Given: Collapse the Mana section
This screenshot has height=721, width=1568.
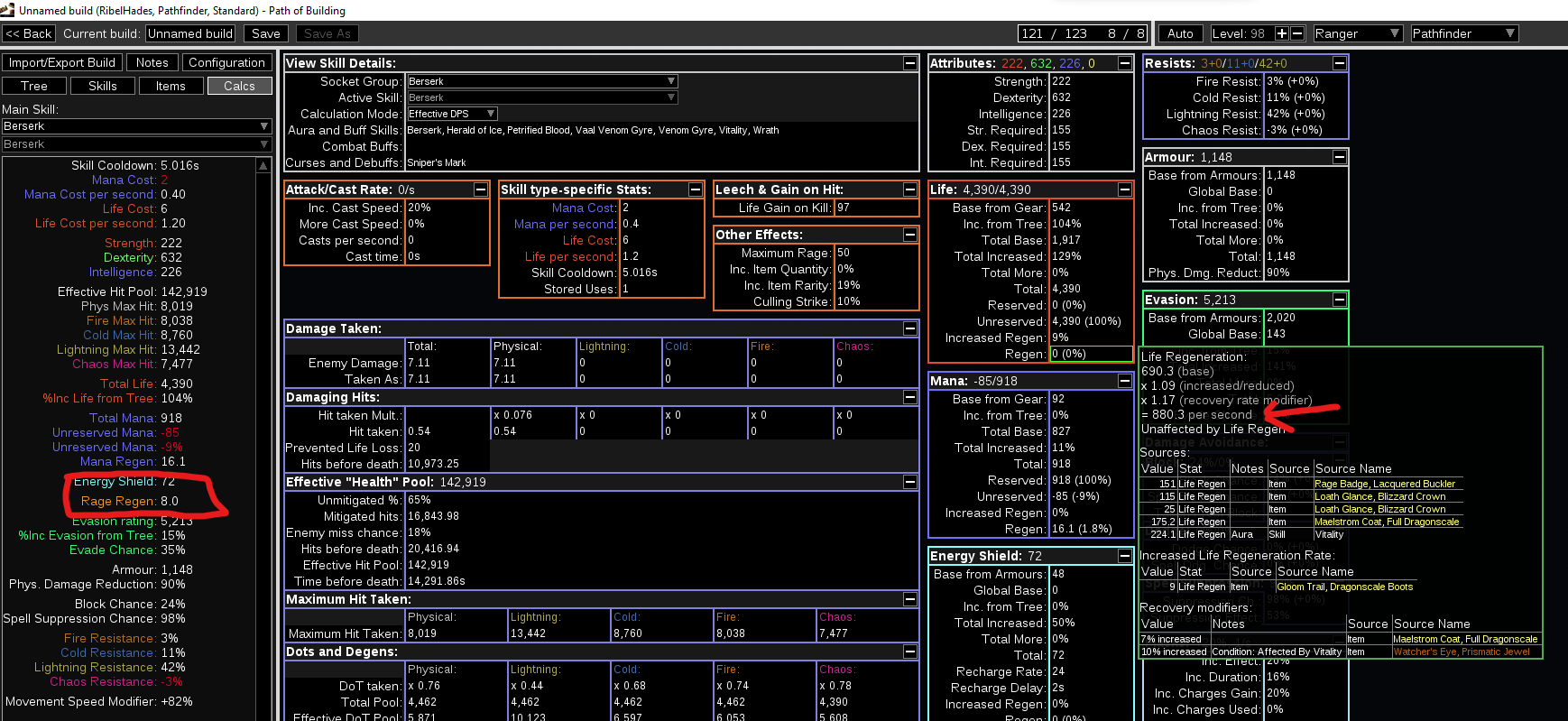Looking at the screenshot, I should click(x=1125, y=381).
